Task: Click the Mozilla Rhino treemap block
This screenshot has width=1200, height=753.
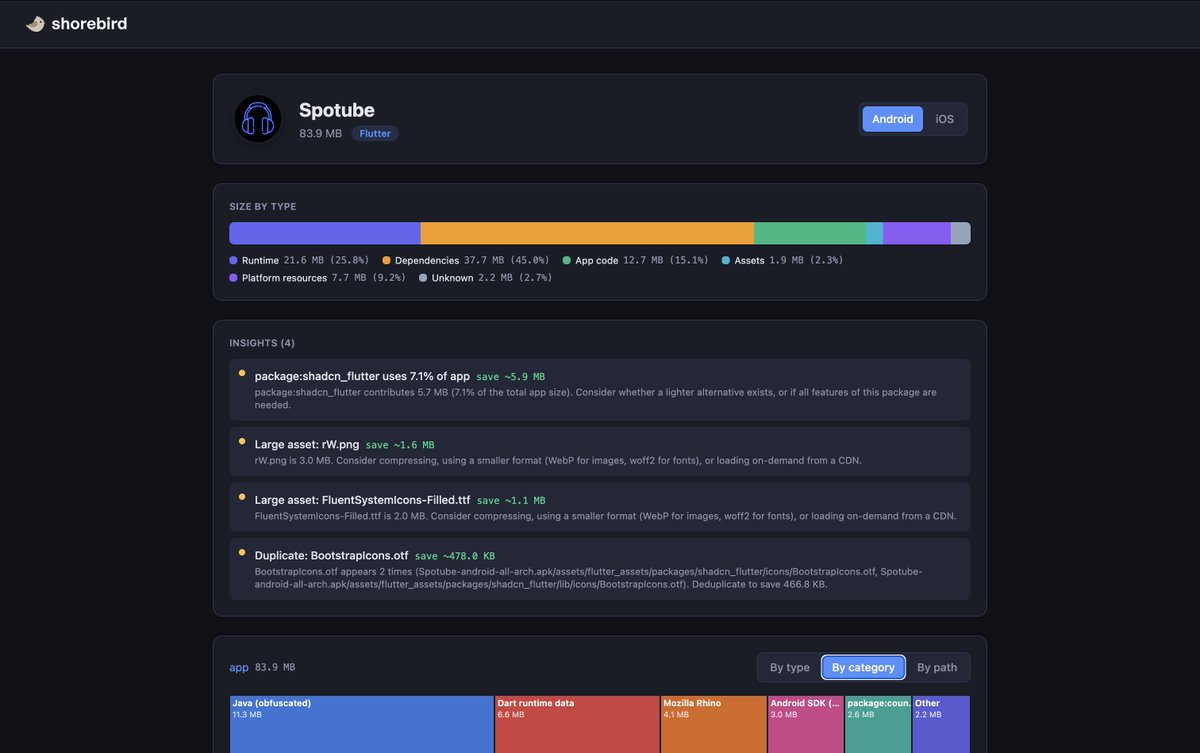Action: coord(713,724)
